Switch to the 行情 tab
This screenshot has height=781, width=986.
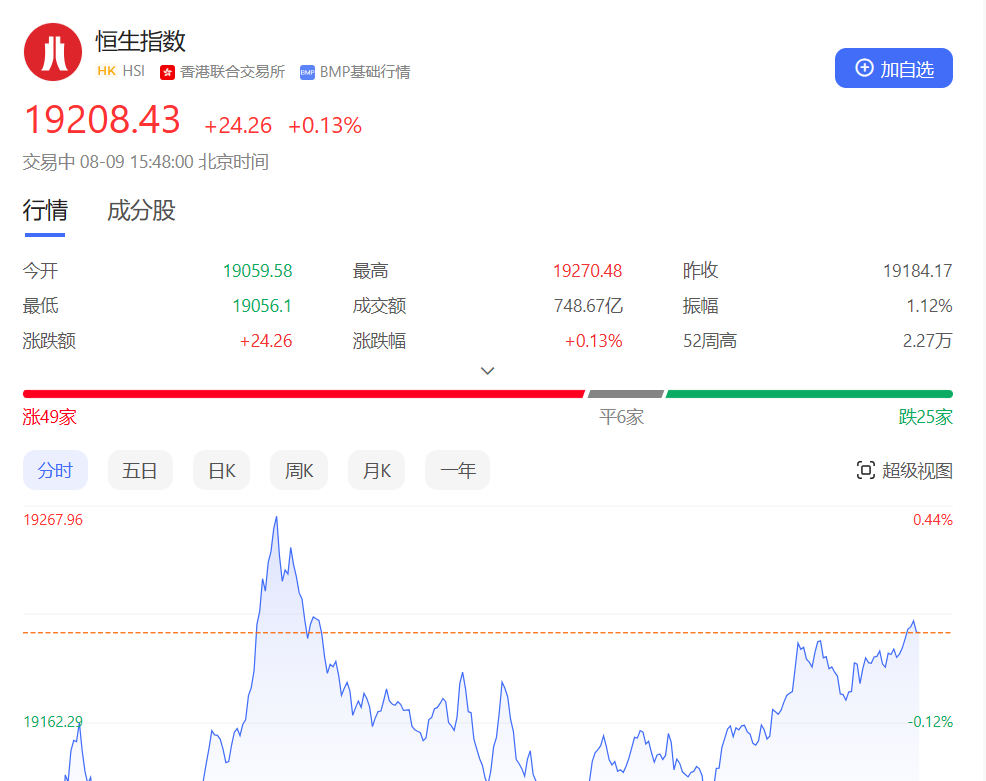coord(45,211)
